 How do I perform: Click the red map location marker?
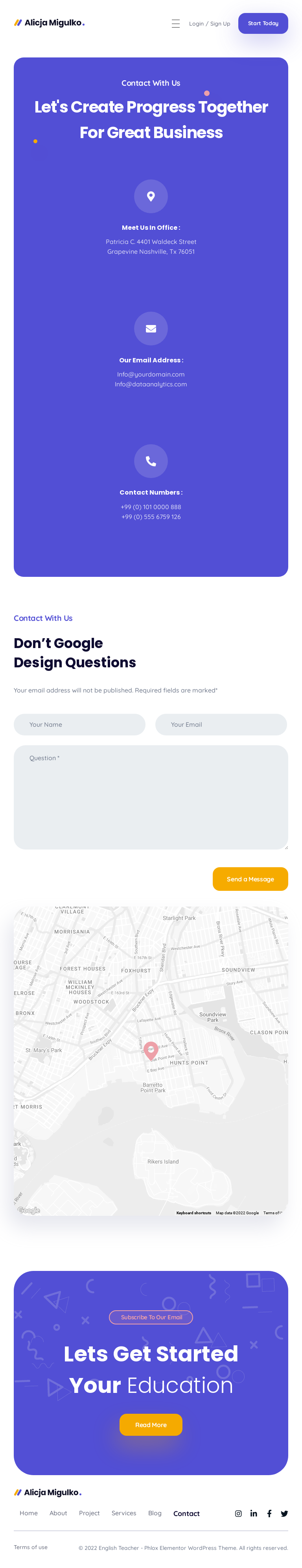(x=150, y=1049)
